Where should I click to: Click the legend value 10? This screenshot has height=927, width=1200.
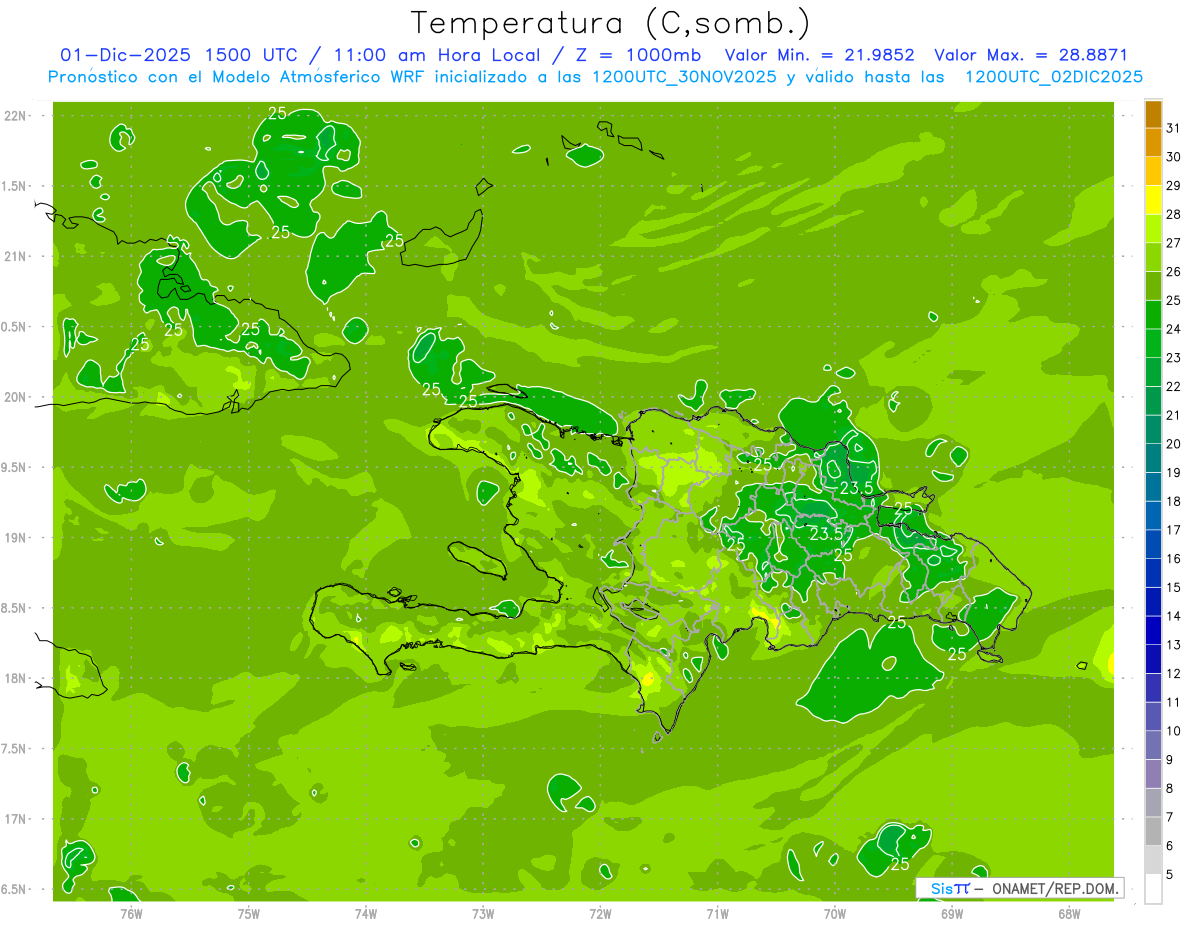(1174, 731)
